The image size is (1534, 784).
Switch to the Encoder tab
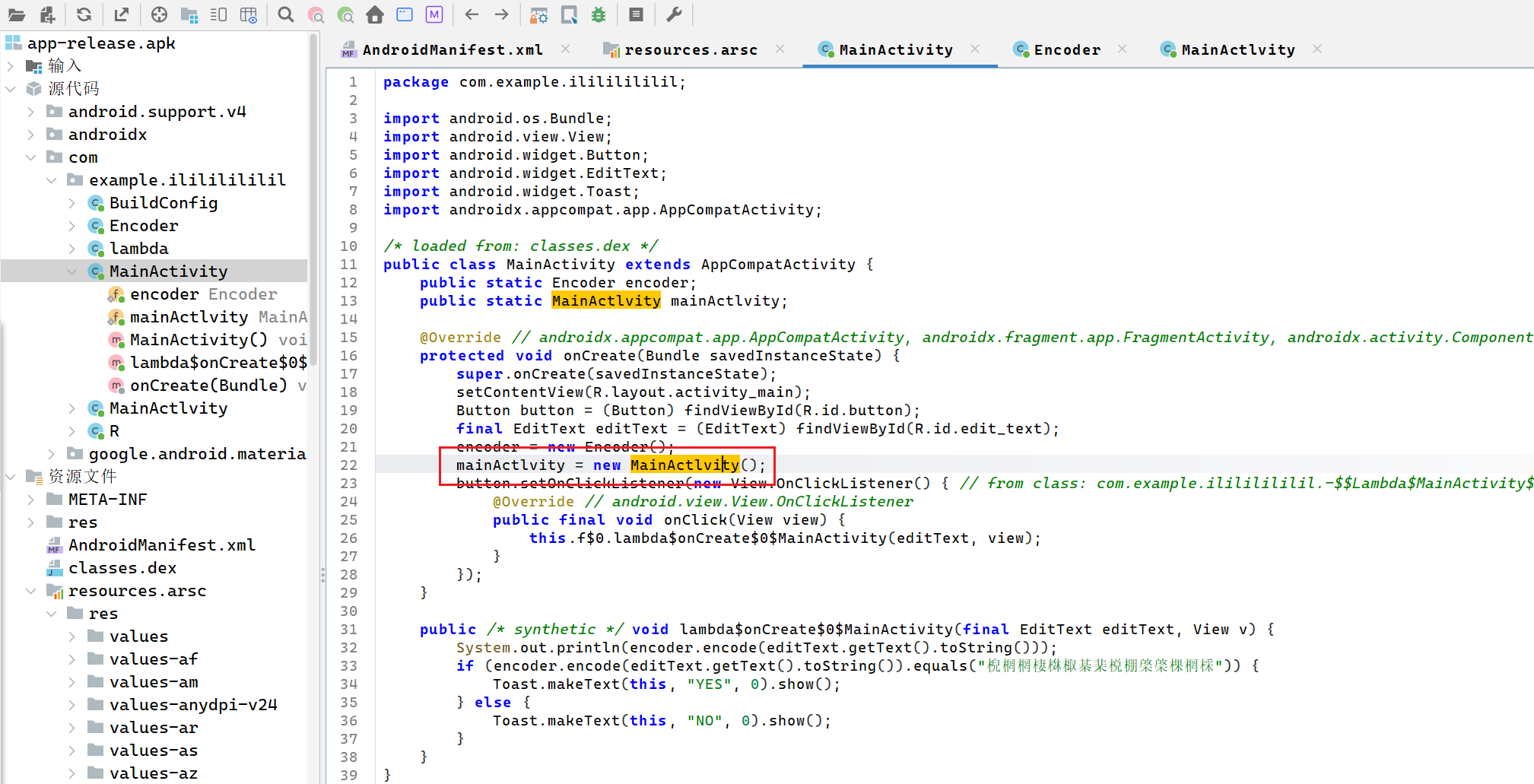(x=1066, y=50)
